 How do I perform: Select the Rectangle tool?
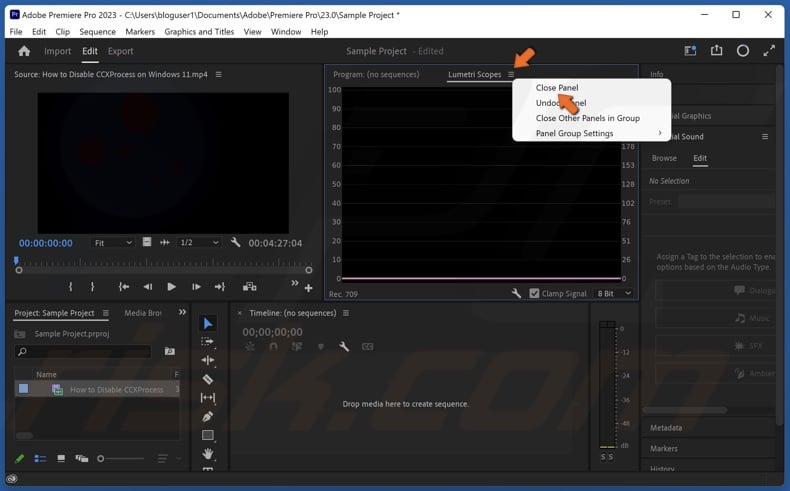click(x=208, y=435)
